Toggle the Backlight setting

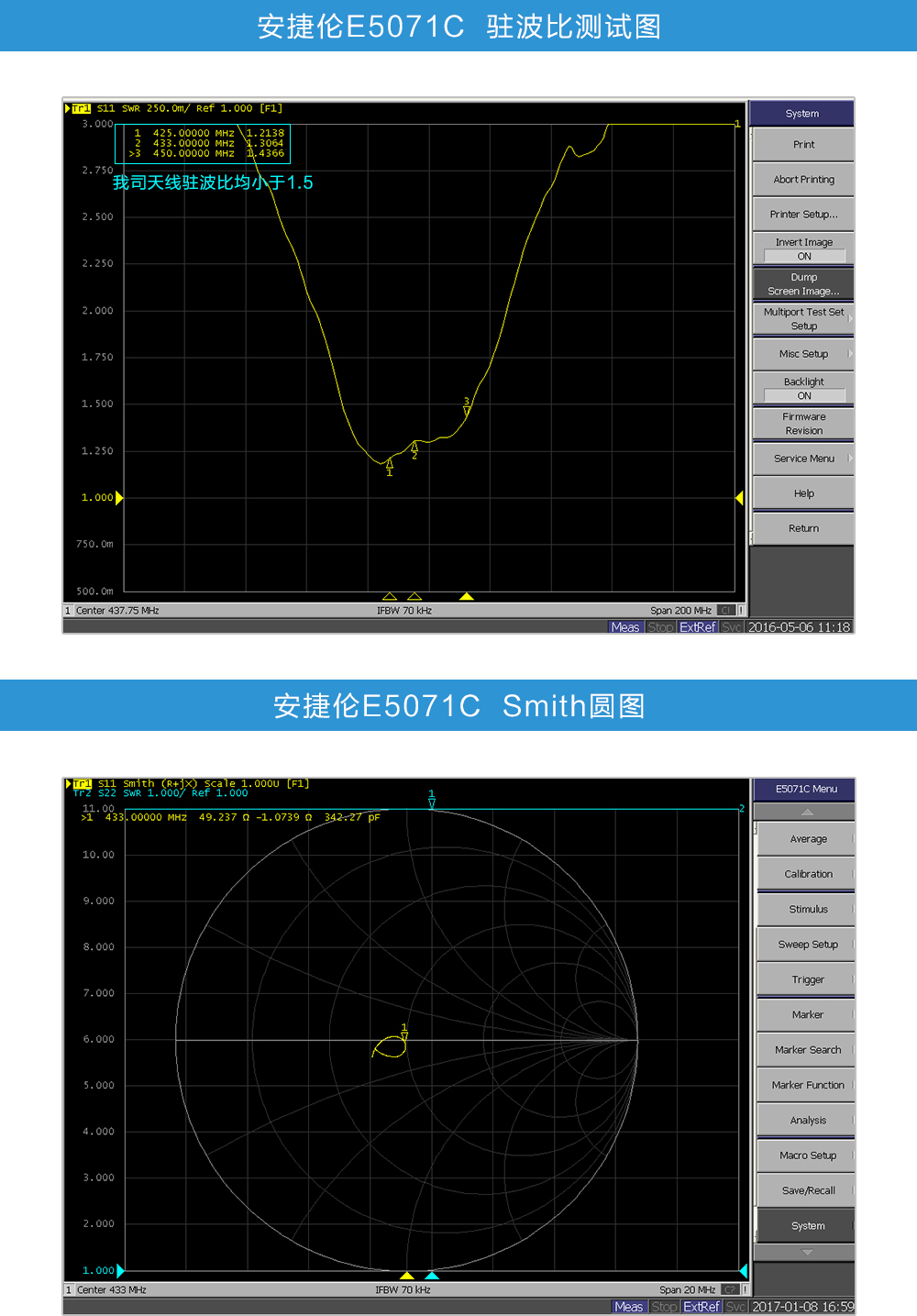(x=802, y=388)
